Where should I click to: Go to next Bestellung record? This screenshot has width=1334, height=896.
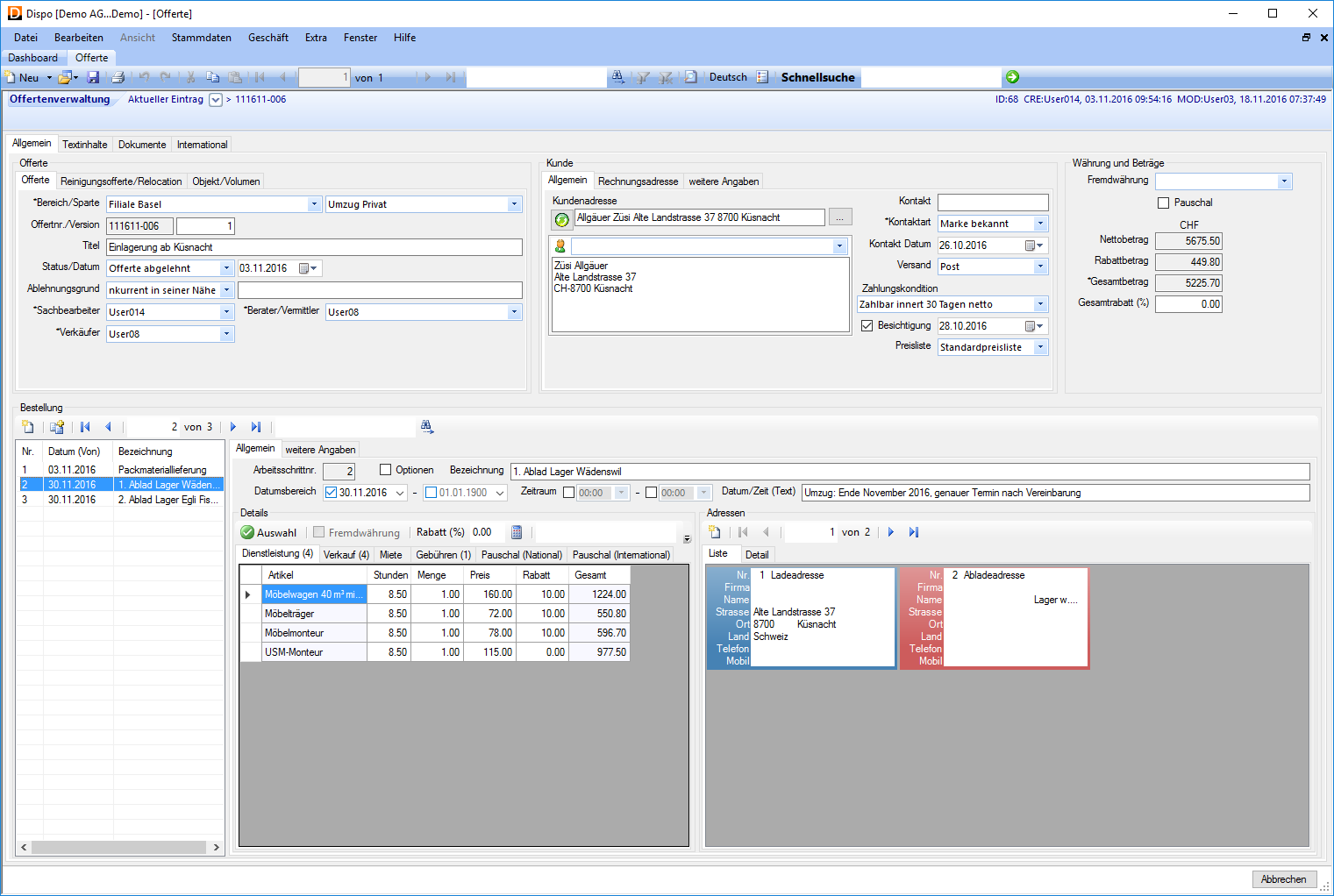click(x=233, y=427)
